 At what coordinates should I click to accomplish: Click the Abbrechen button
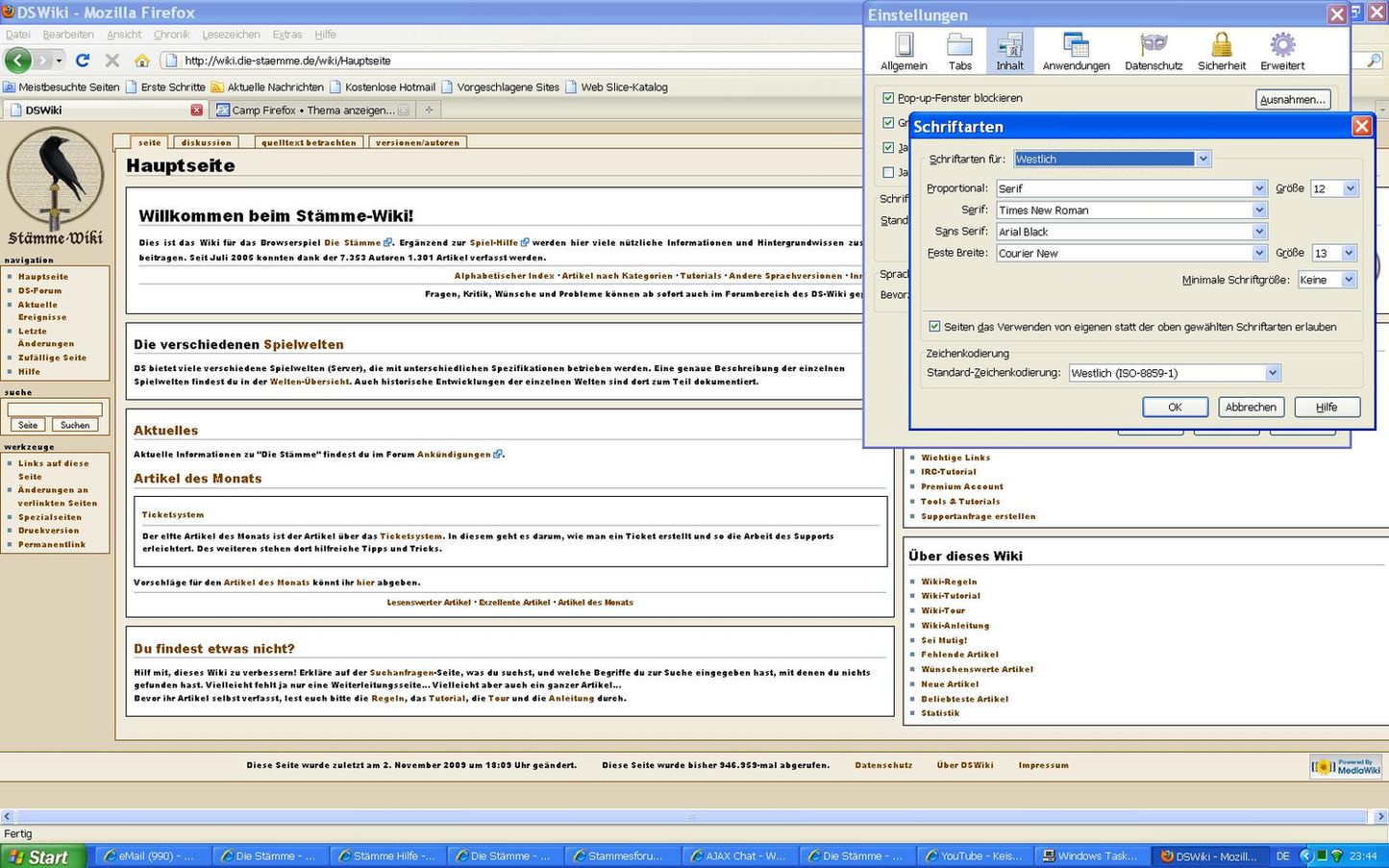(x=1251, y=408)
